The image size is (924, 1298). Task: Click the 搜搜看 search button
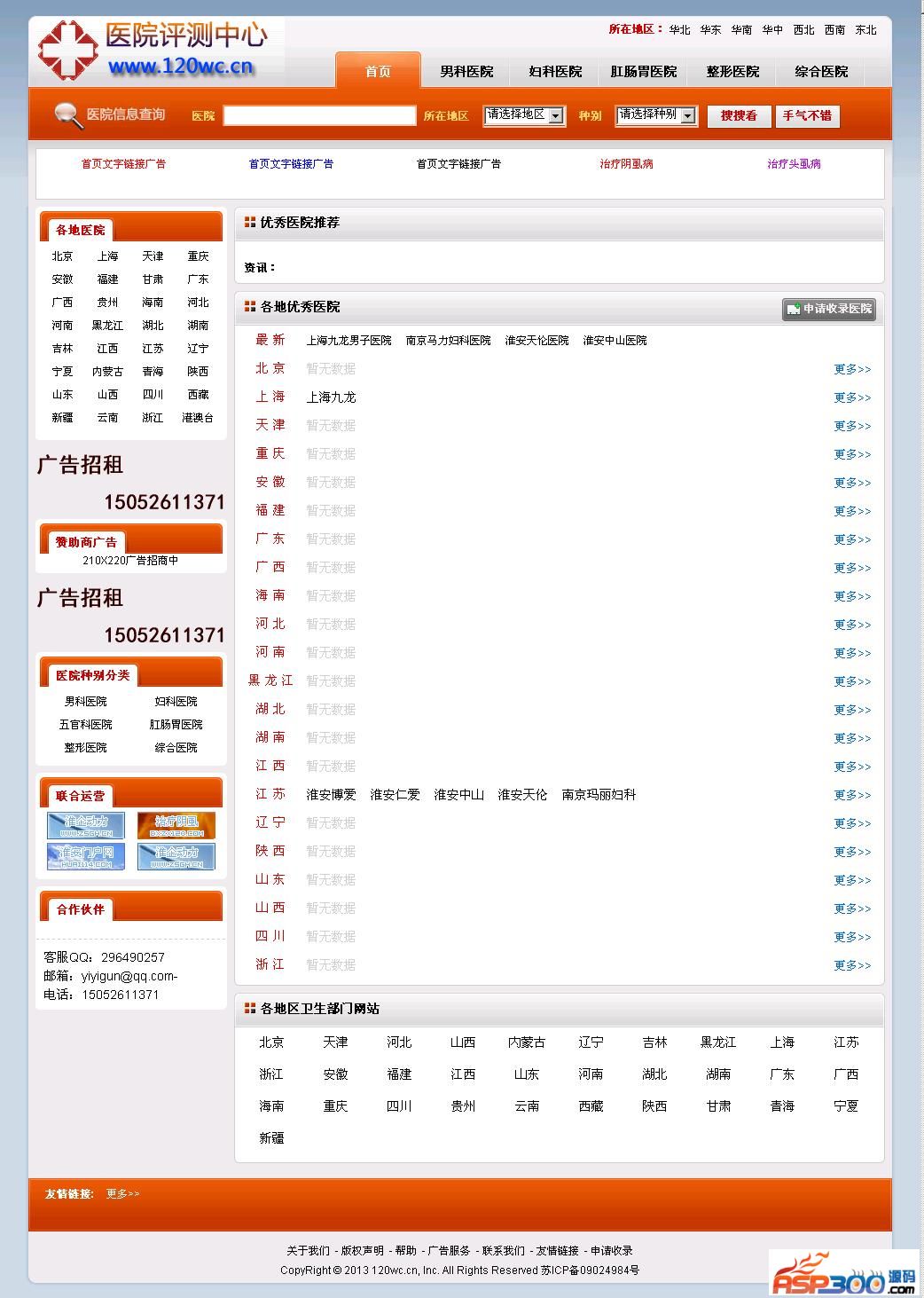click(739, 116)
